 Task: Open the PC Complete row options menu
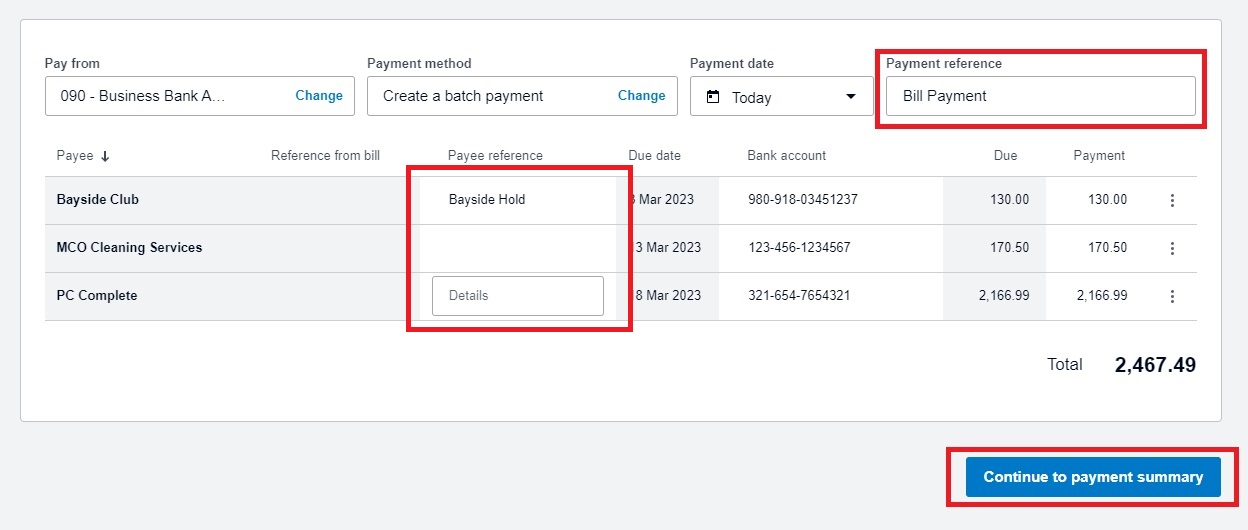(x=1172, y=296)
